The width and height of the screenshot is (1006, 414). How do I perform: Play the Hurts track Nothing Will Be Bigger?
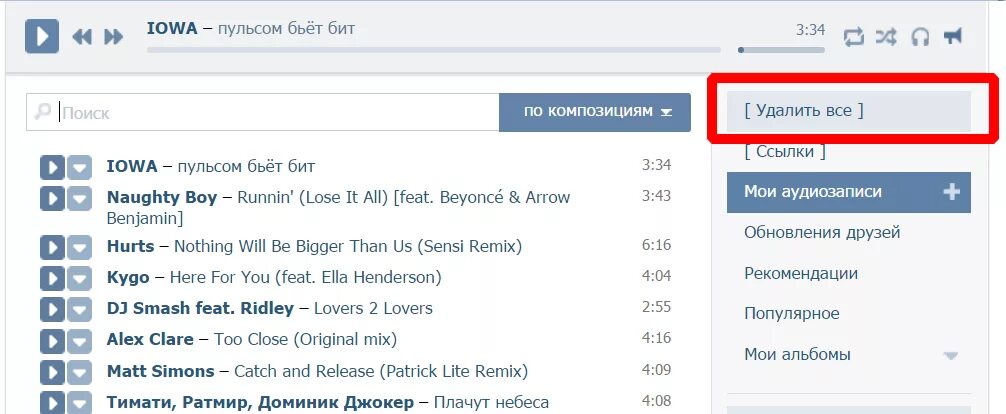click(52, 246)
